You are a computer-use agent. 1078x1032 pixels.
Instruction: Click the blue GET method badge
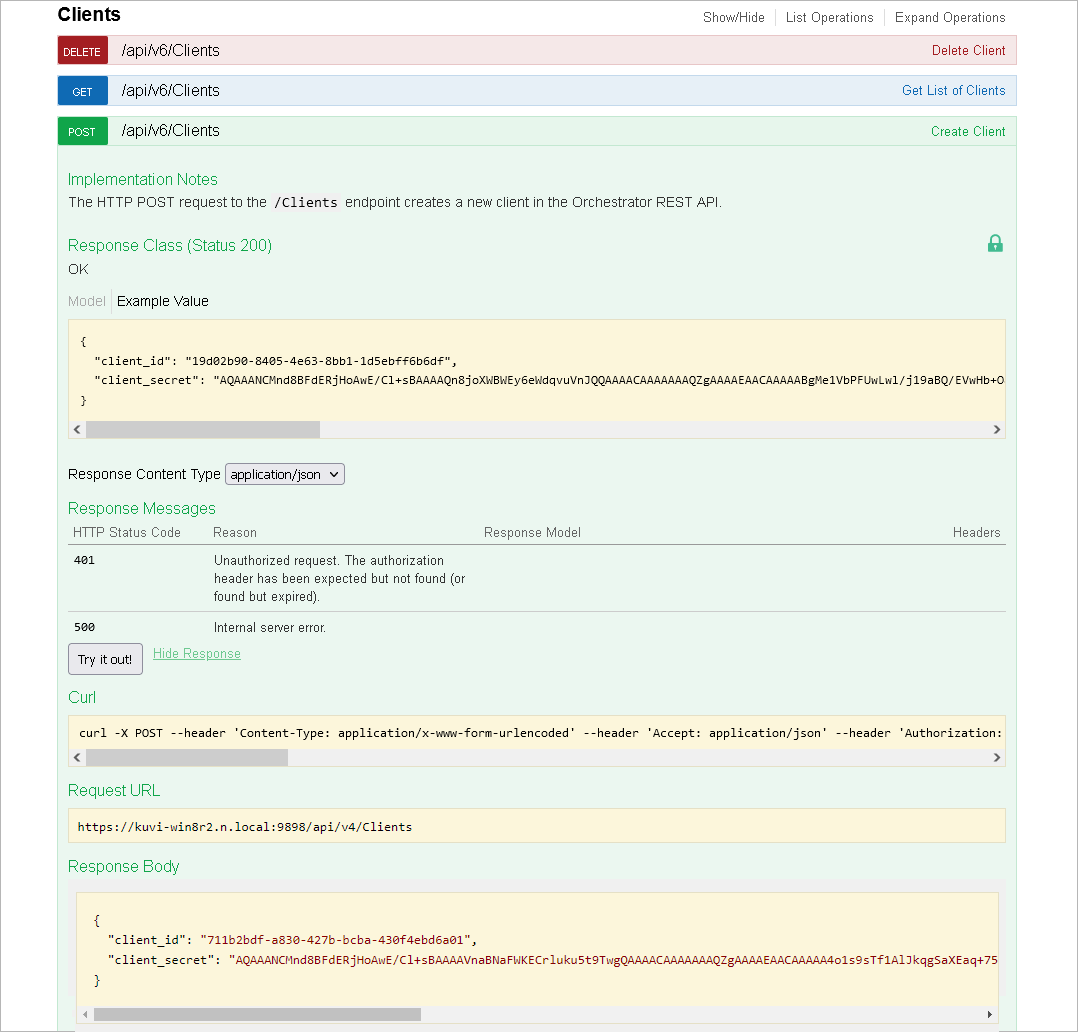[x=82, y=91]
